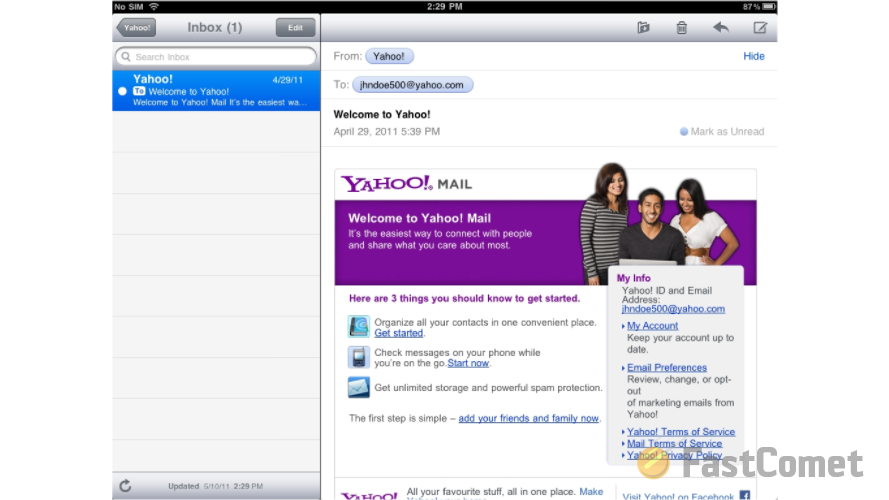Focus the Search Inbox field
Screen dimensions: 889x500
coord(216,57)
